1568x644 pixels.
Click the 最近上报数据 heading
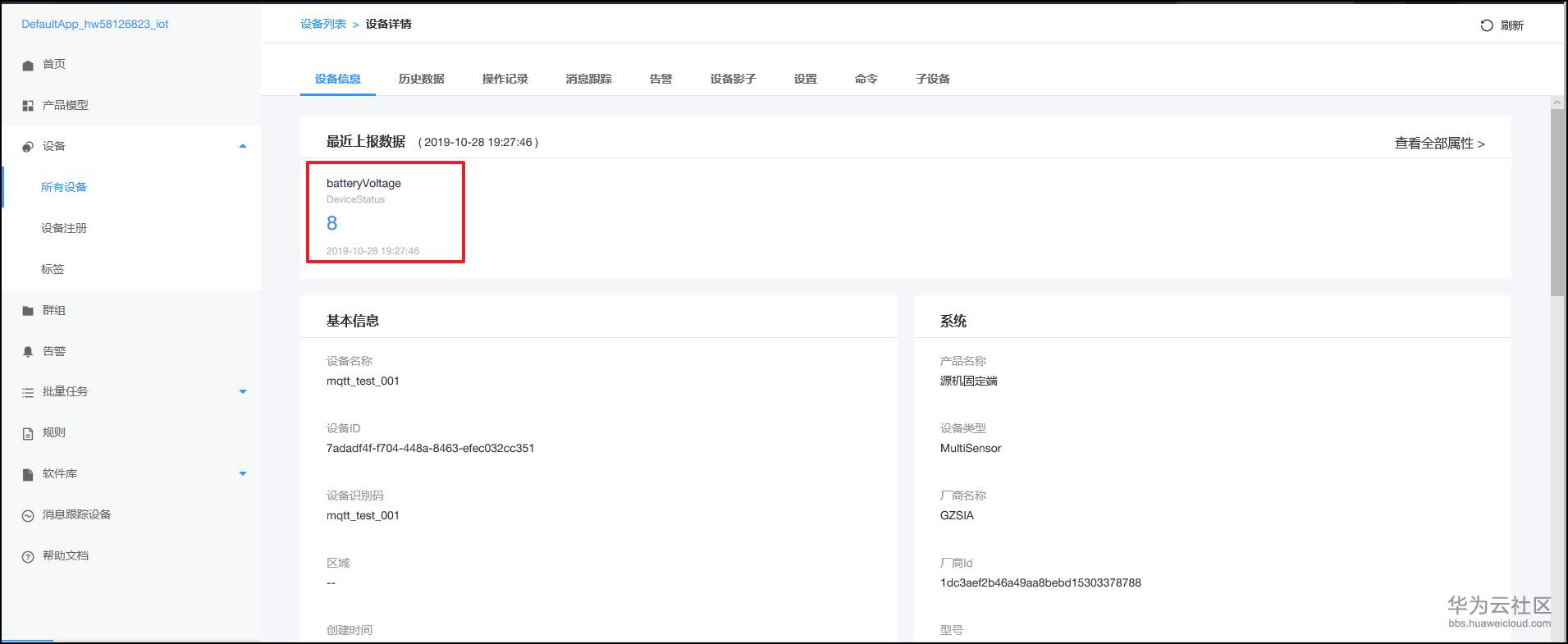coord(366,141)
